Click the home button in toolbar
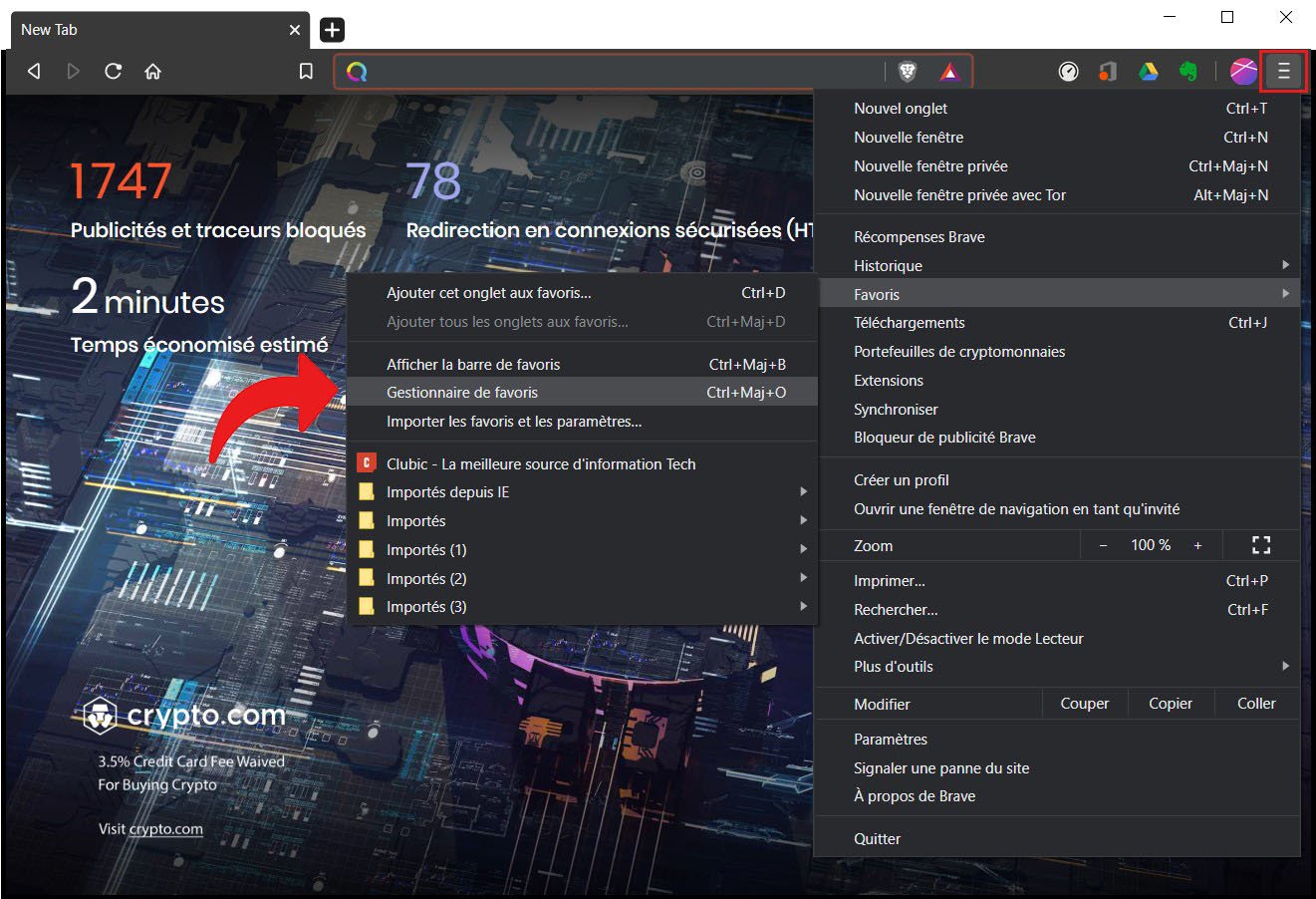Viewport: 1316px width, 899px height. click(x=152, y=71)
